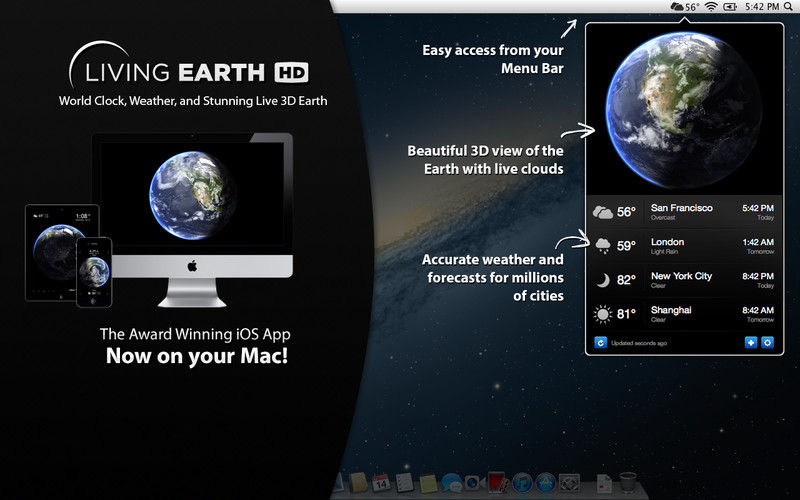Click 'Now on your Mac!' headline
The height and width of the screenshot is (500, 800).
point(197,356)
